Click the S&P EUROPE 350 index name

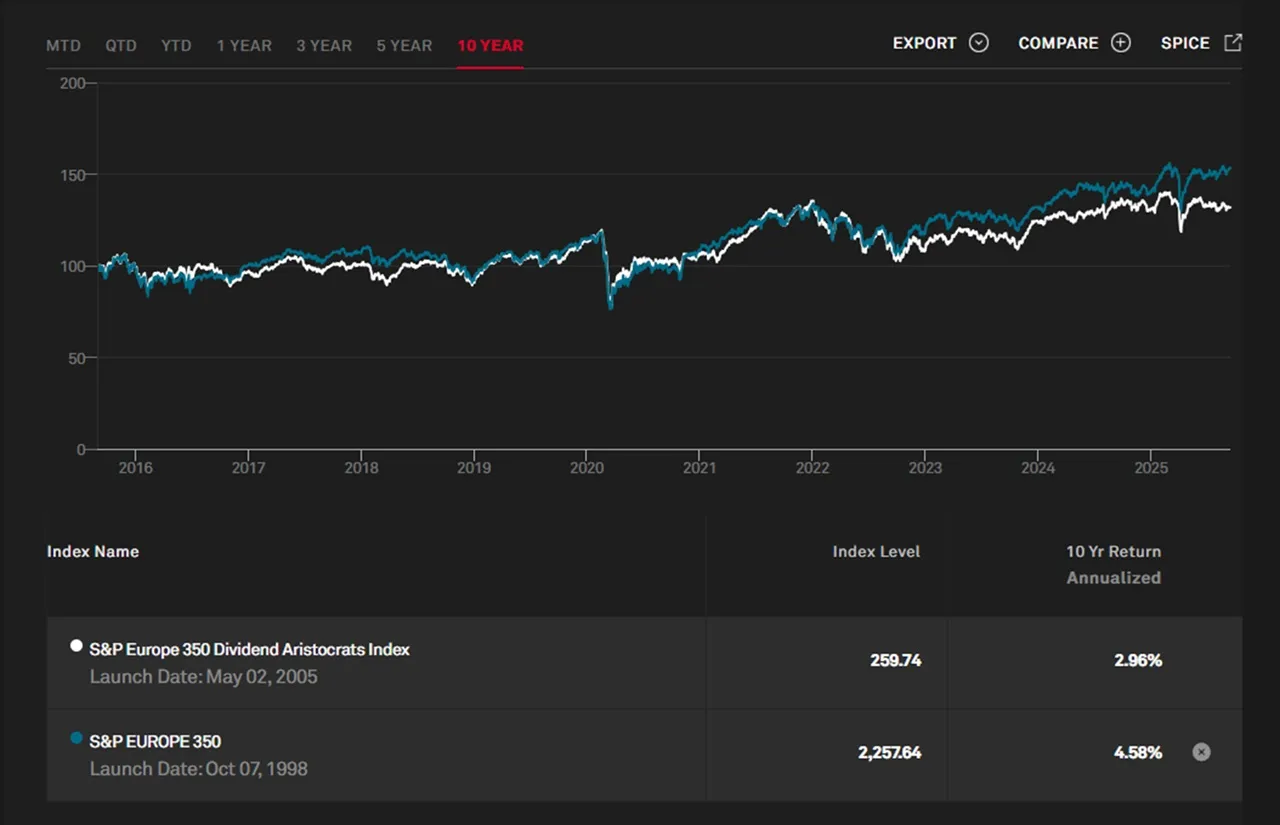tap(155, 741)
